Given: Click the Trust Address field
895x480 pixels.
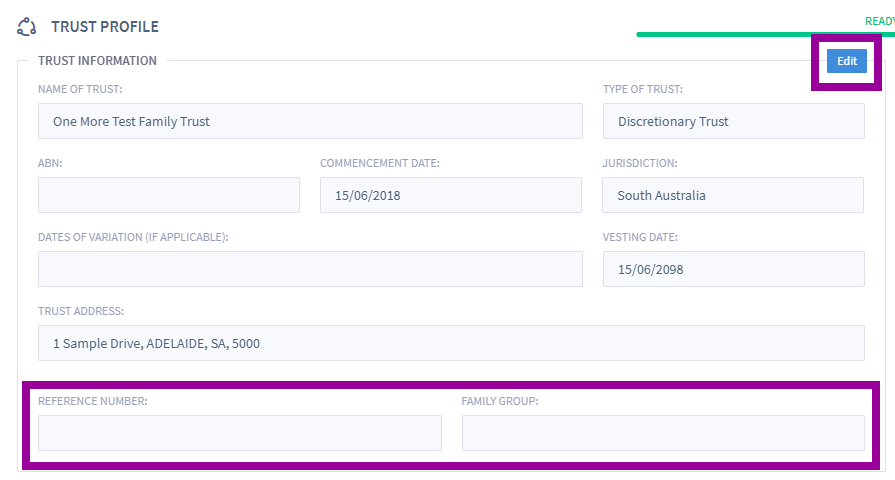Looking at the screenshot, I should tap(451, 343).
